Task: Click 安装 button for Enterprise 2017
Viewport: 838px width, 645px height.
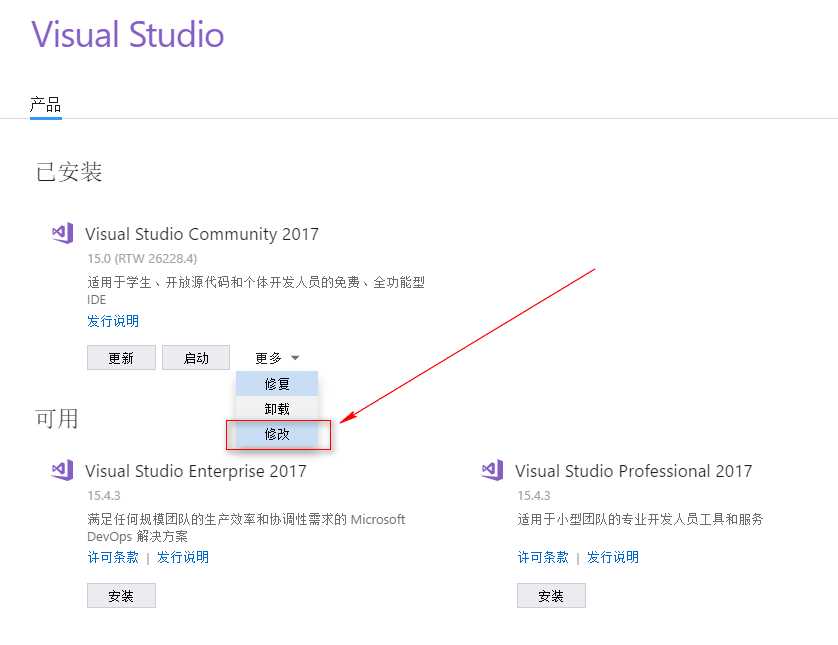Action: click(121, 596)
